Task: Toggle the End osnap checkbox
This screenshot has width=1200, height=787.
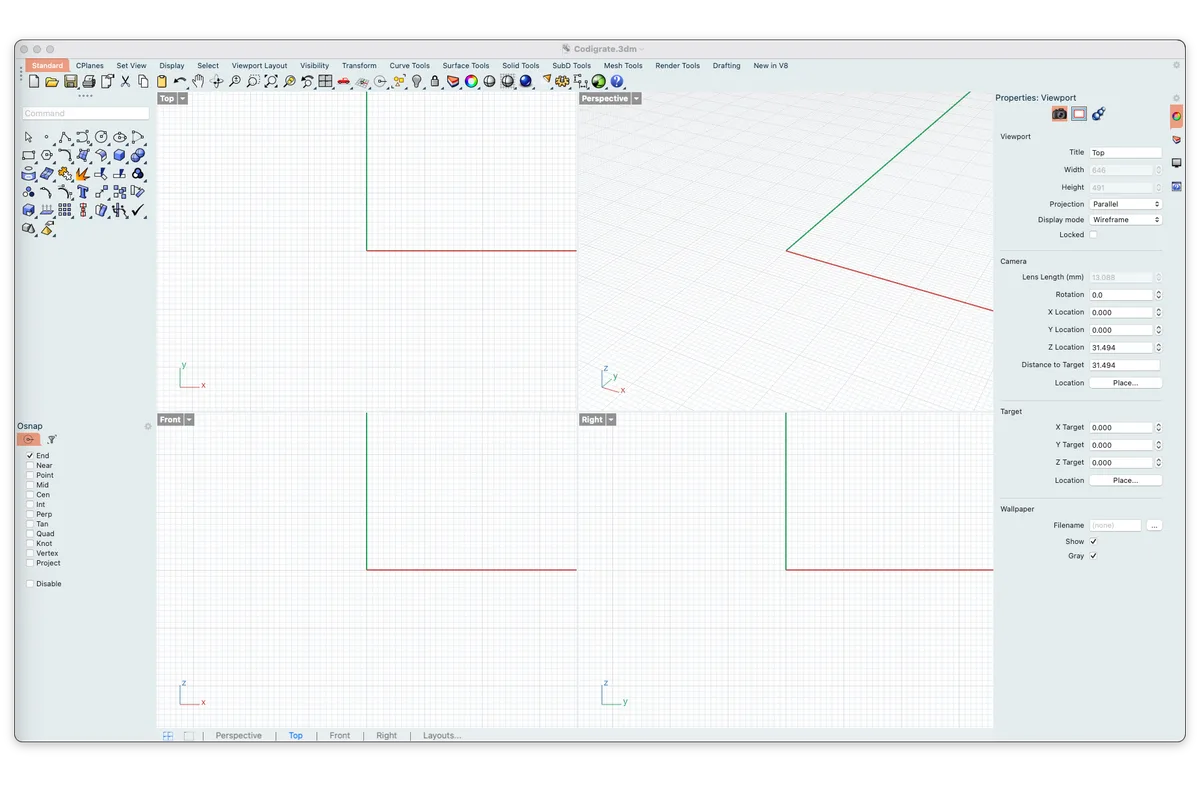Action: (x=30, y=456)
